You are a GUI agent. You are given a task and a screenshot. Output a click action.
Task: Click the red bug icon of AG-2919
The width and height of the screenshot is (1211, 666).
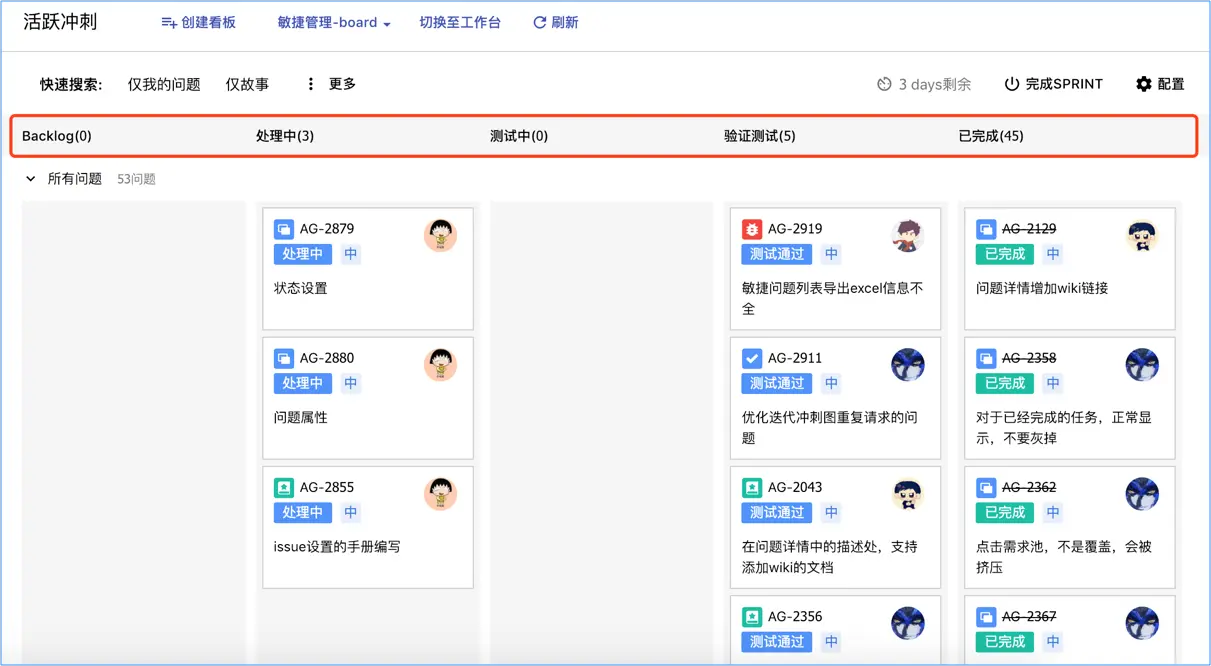pos(752,229)
